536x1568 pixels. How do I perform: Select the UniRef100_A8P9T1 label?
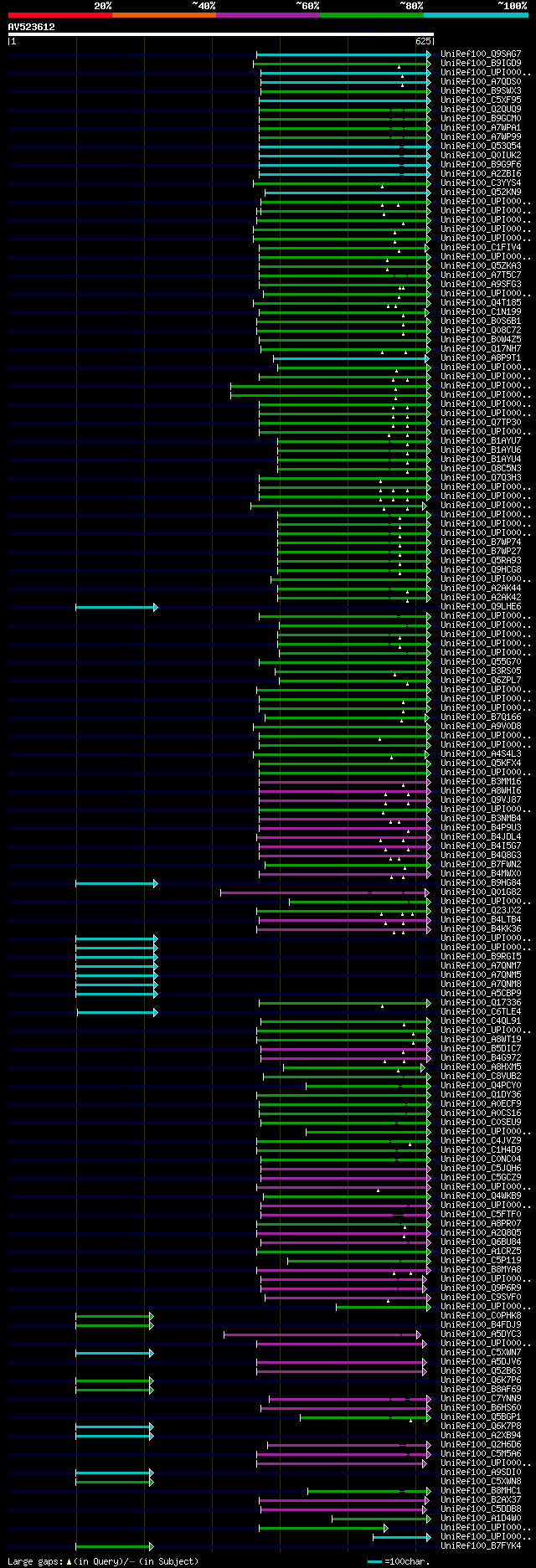click(x=481, y=358)
